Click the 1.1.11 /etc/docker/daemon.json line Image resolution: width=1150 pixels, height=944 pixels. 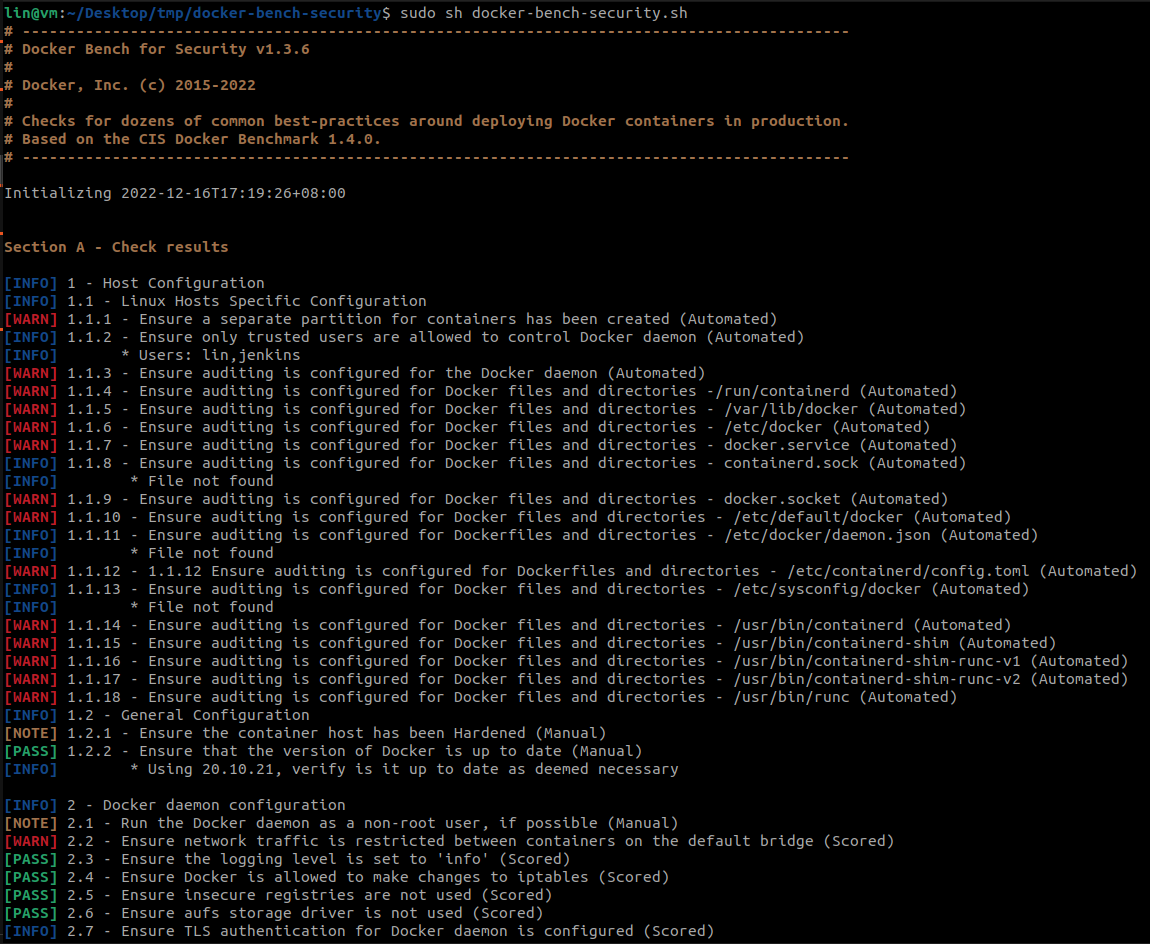coord(521,535)
